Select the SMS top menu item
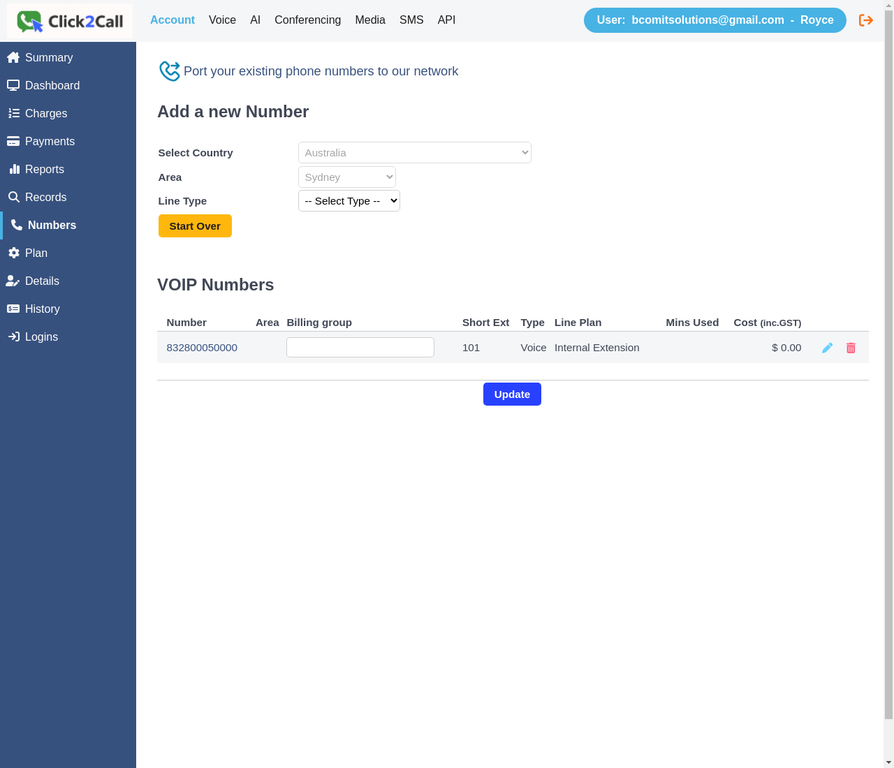The width and height of the screenshot is (894, 768). coord(411,20)
